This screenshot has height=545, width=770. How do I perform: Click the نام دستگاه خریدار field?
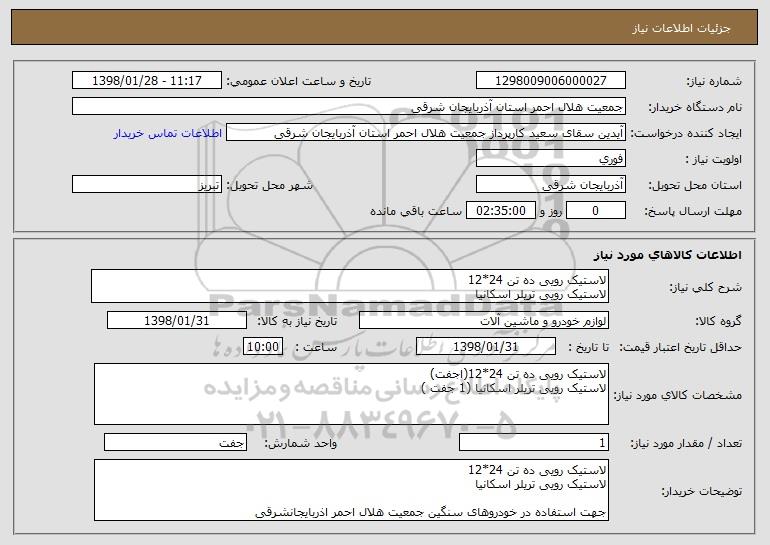[349, 107]
